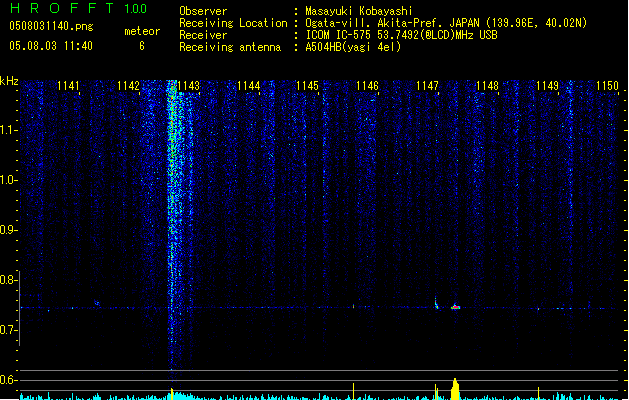Click the 1150 time marker

click(x=607, y=86)
